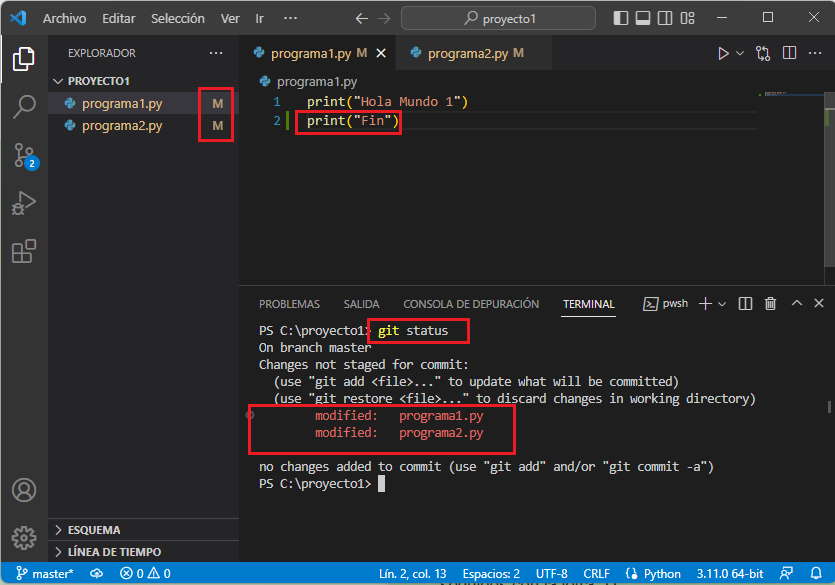Open the Editar menu
Screen dimensions: 835x585
118,19
